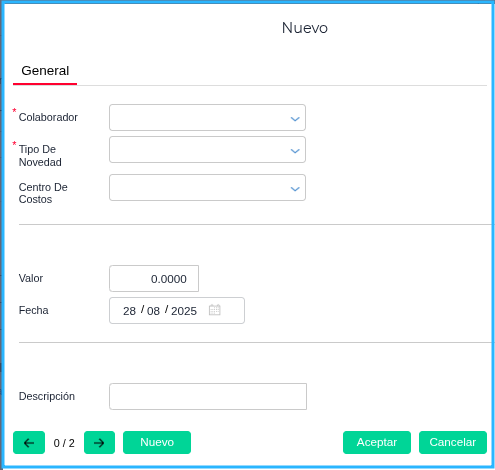Select the year 2025 in Fecha
Viewport: 495px width, 470px height.
click(184, 311)
